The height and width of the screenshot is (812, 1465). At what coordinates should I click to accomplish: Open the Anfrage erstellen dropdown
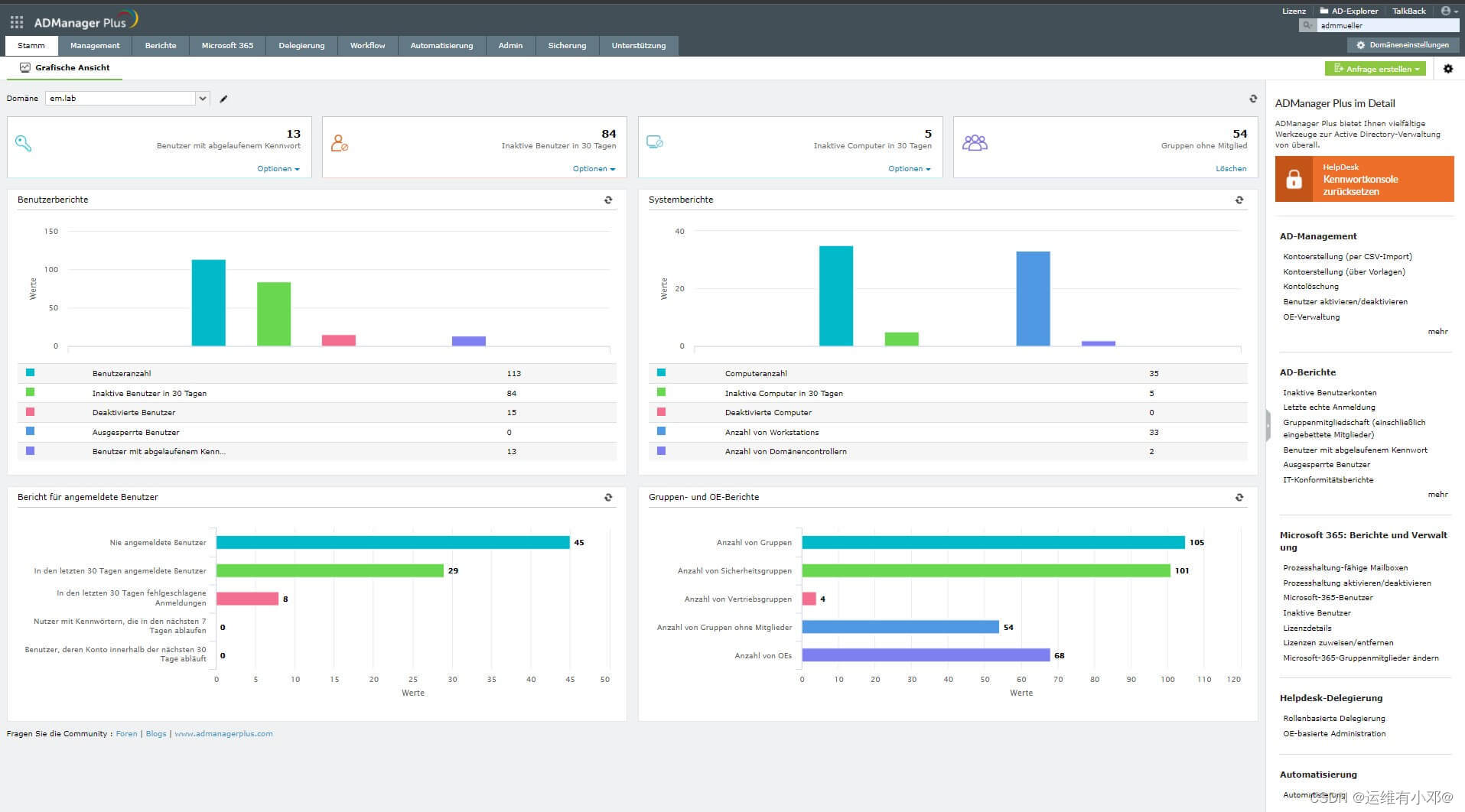click(x=1375, y=69)
